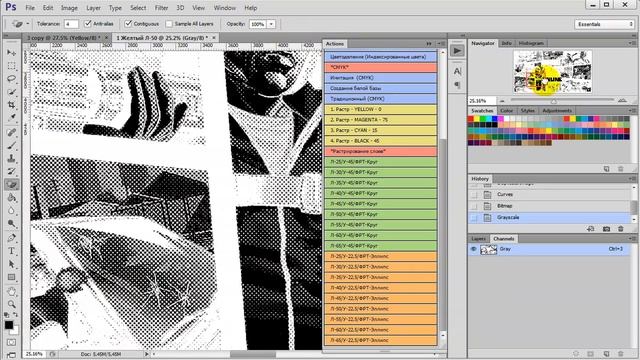This screenshot has width=640, height=360.
Task: Collapse the Actions panel double arrows
Action: tap(429, 44)
